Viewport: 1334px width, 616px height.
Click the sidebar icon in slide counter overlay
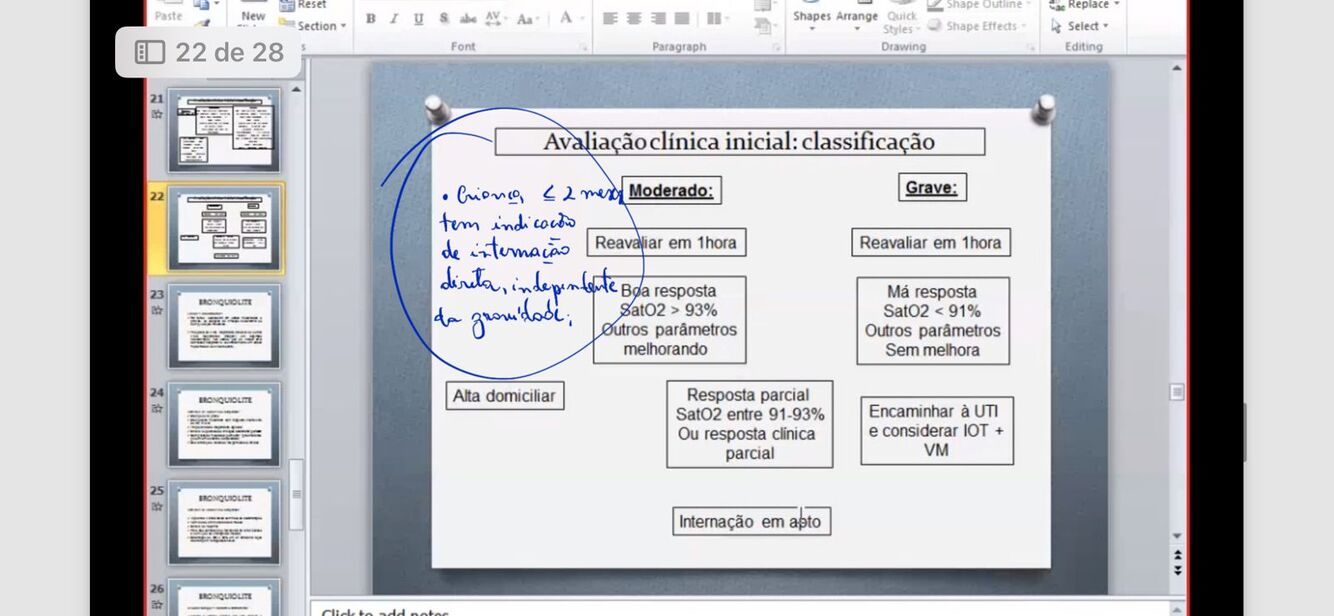tap(149, 52)
